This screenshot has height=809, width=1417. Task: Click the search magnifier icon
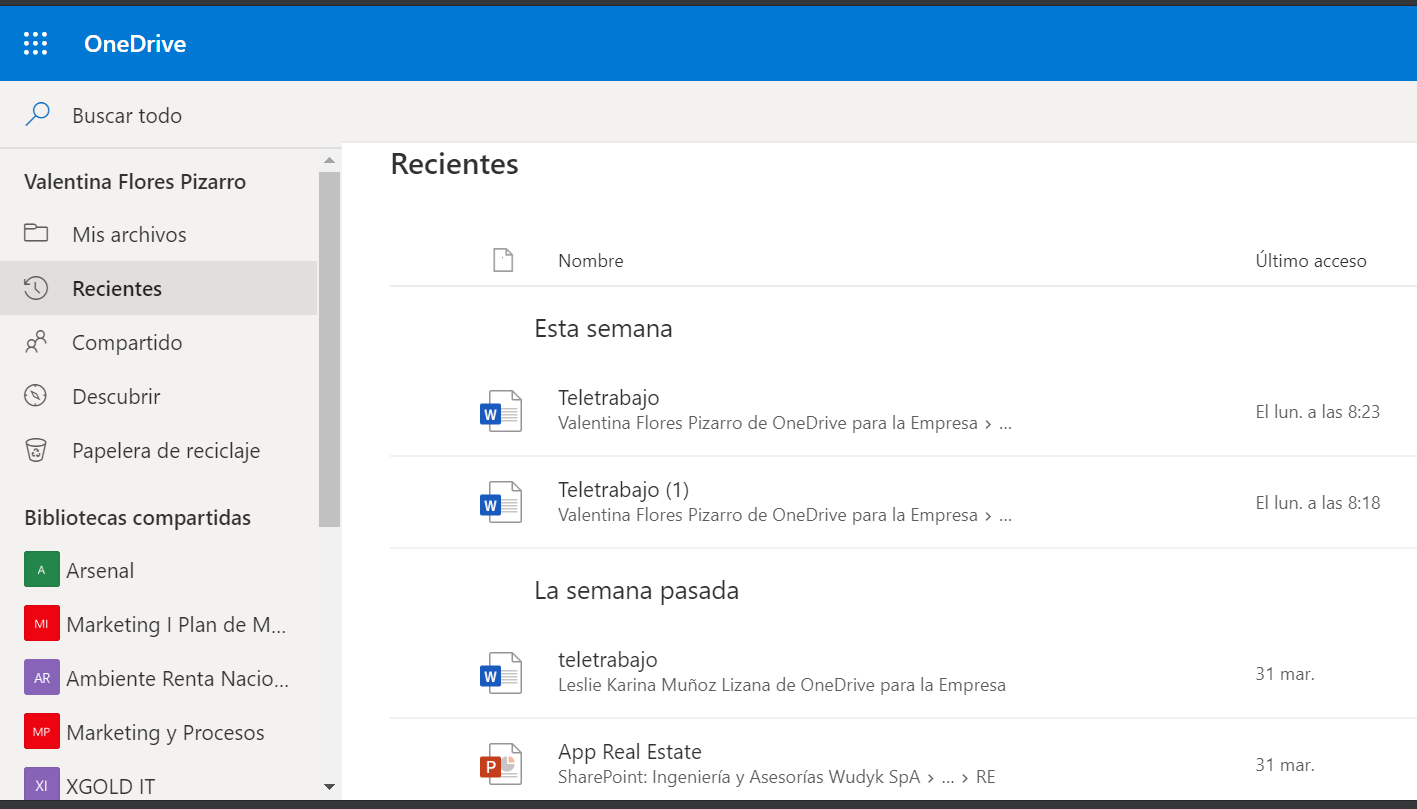click(37, 115)
